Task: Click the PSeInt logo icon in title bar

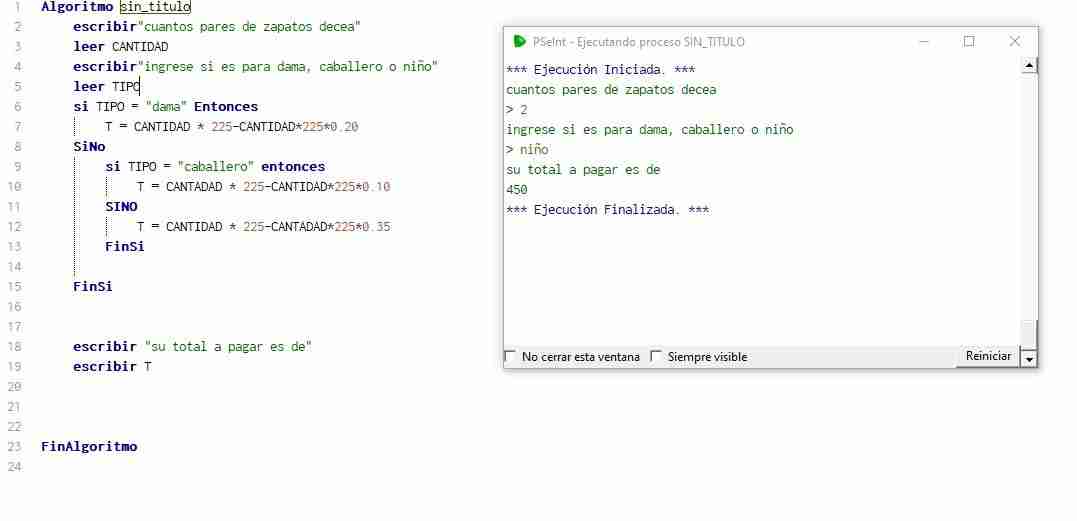Action: [x=520, y=41]
